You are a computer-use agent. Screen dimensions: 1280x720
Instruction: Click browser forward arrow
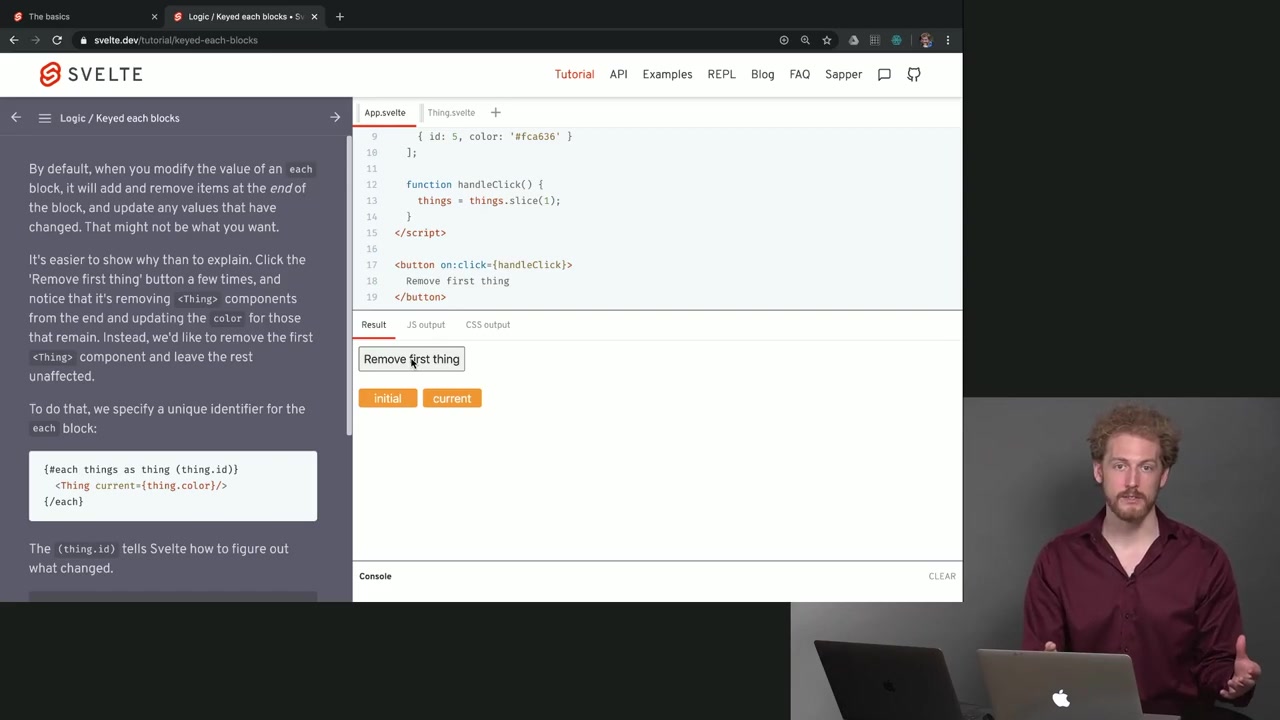(x=35, y=40)
